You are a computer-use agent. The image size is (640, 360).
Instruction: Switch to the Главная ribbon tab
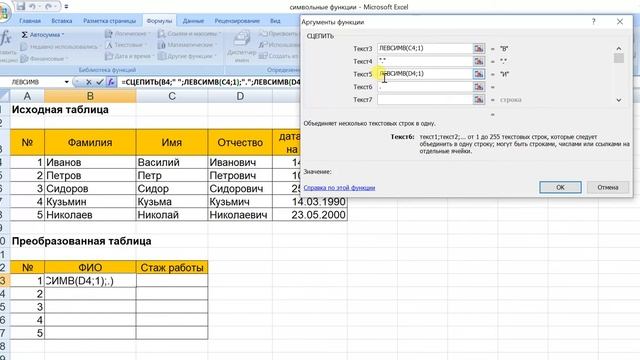pos(30,21)
